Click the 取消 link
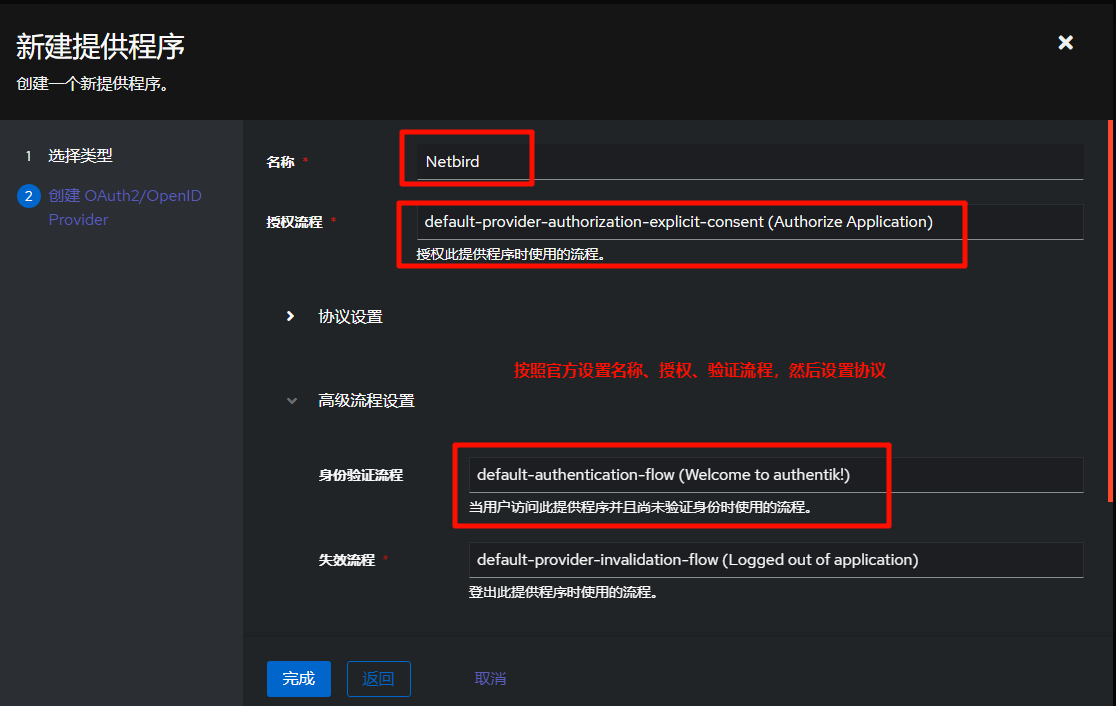 coord(490,679)
